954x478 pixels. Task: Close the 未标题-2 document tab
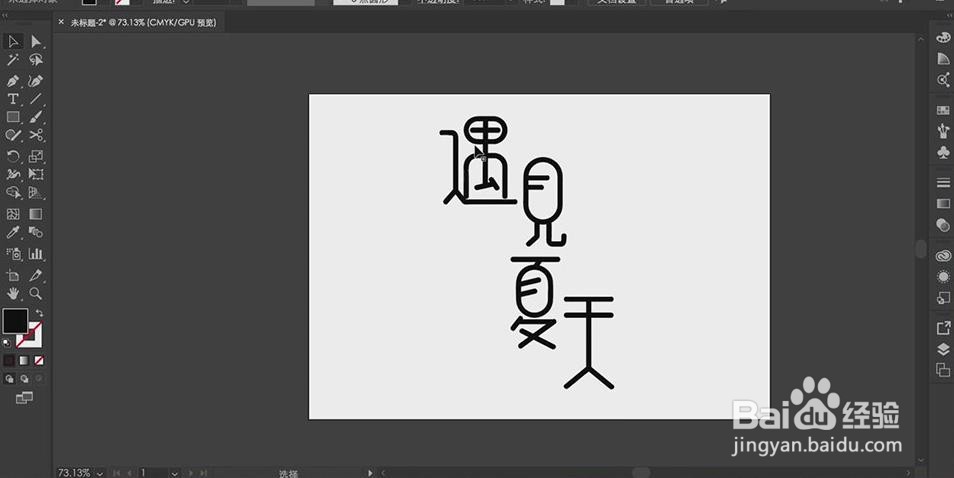coord(61,22)
